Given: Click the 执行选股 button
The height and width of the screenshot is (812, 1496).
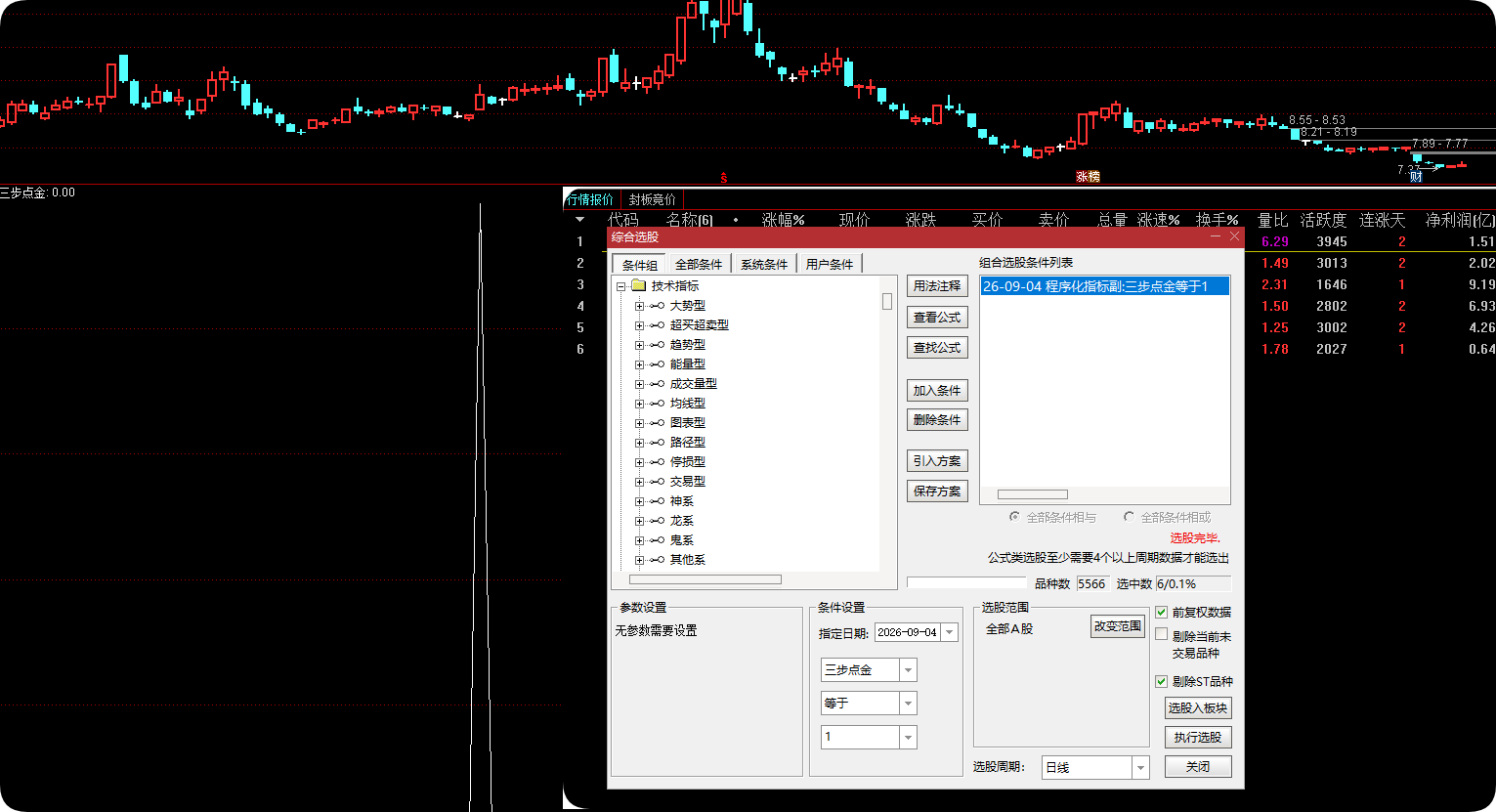Looking at the screenshot, I should [1198, 738].
